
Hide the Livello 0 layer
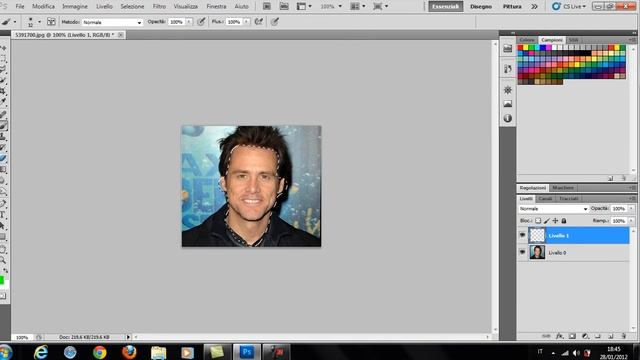[x=522, y=252]
